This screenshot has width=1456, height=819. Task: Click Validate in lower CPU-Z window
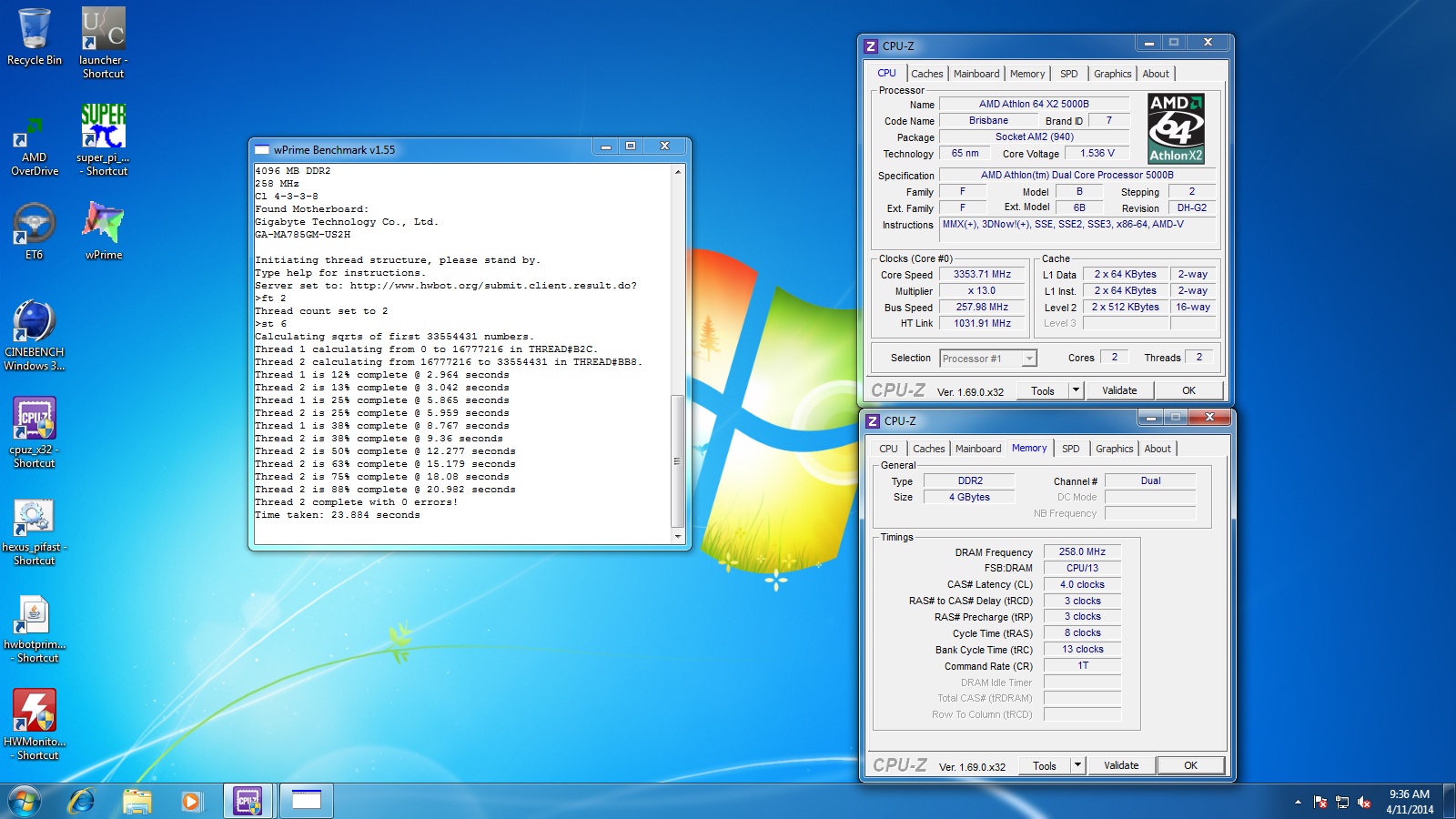point(1121,765)
